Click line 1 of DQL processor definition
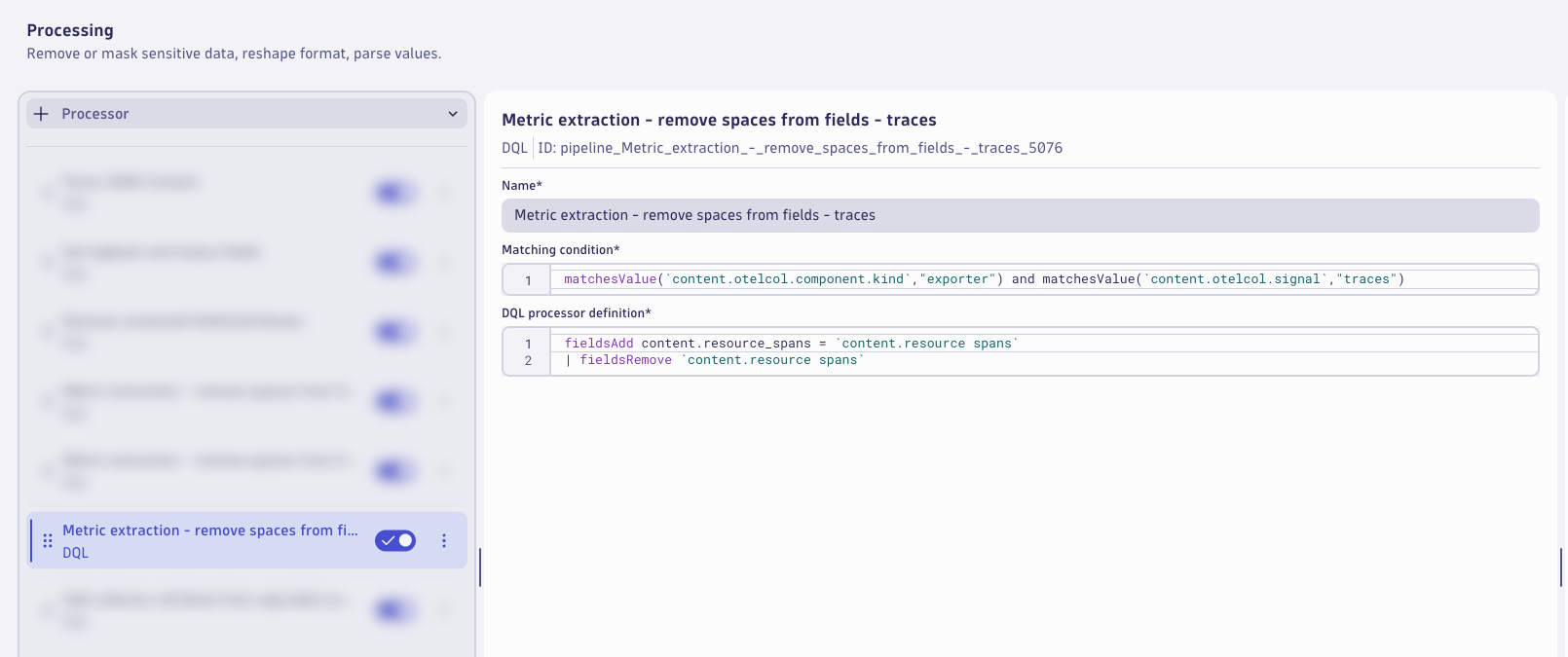Viewport: 1568px width, 657px height. tap(1044, 343)
